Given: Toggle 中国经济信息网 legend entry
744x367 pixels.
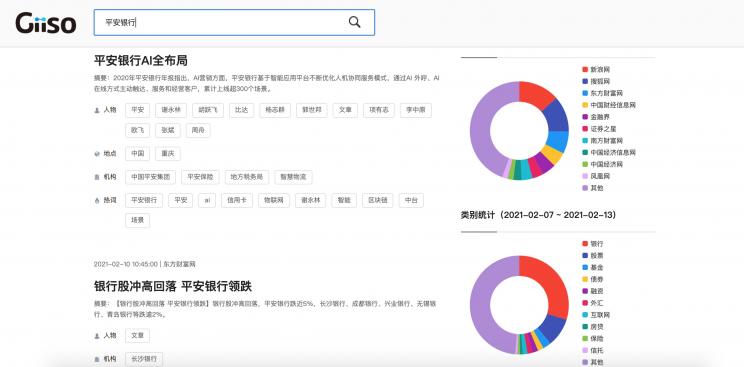Looking at the screenshot, I should pyautogui.click(x=609, y=152).
